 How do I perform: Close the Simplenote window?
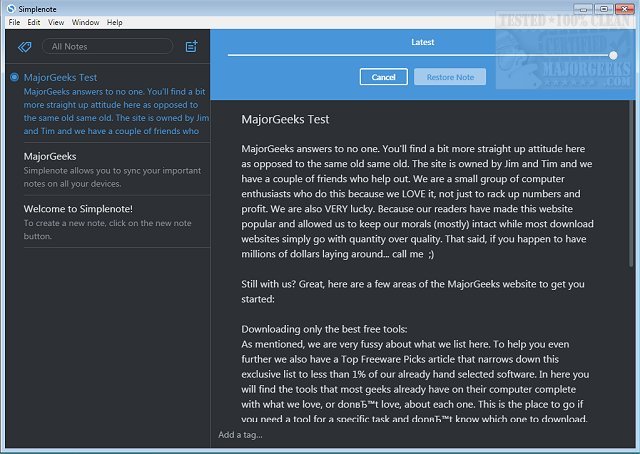click(624, 9)
